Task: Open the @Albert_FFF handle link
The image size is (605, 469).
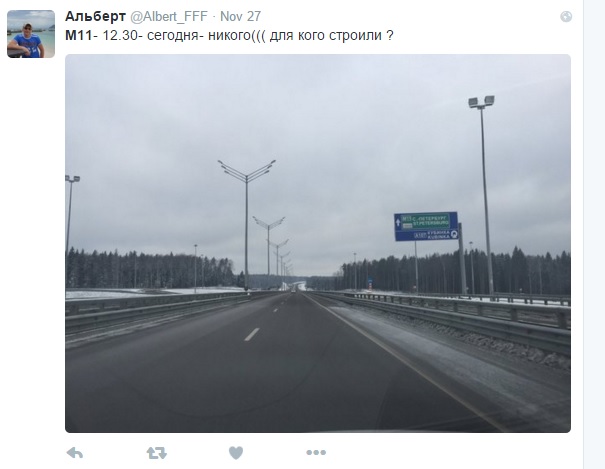Action: click(169, 17)
